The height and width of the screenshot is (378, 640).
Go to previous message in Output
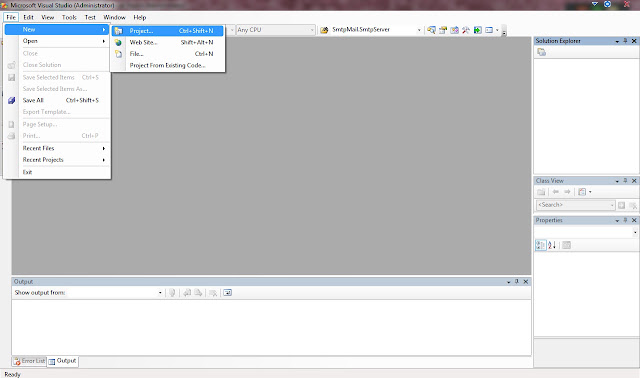click(x=187, y=293)
